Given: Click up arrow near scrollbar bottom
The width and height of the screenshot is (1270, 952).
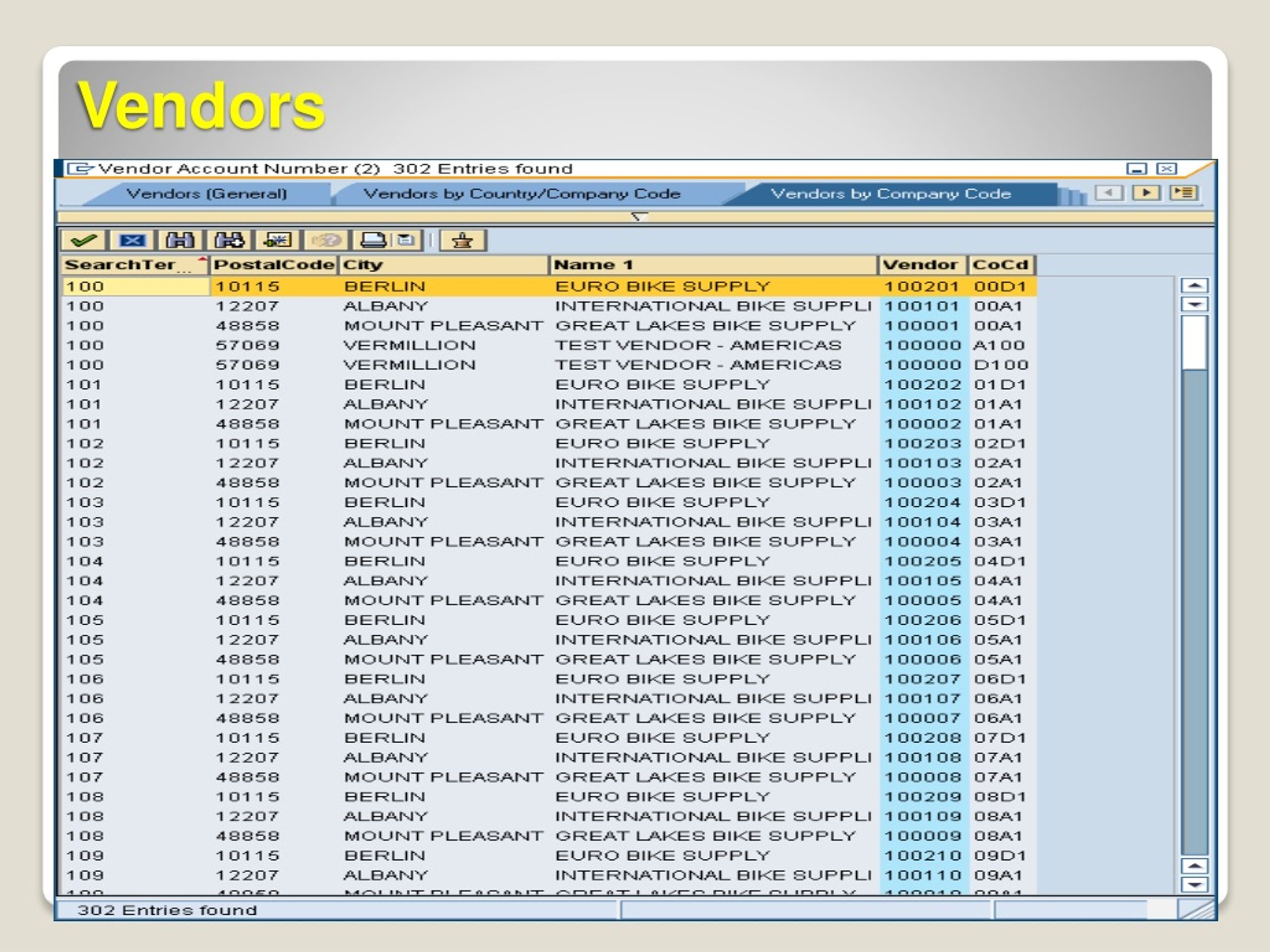Looking at the screenshot, I should [1195, 866].
